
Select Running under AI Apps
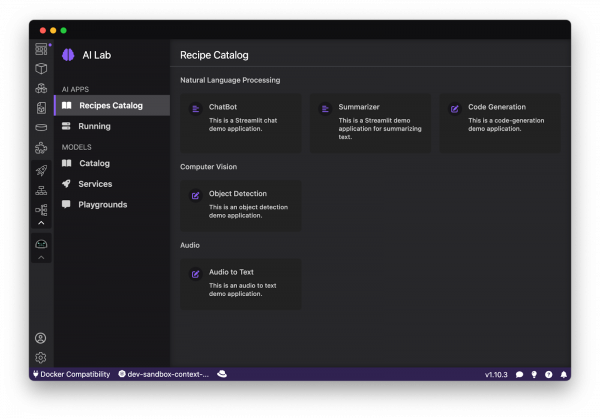pyautogui.click(x=94, y=126)
